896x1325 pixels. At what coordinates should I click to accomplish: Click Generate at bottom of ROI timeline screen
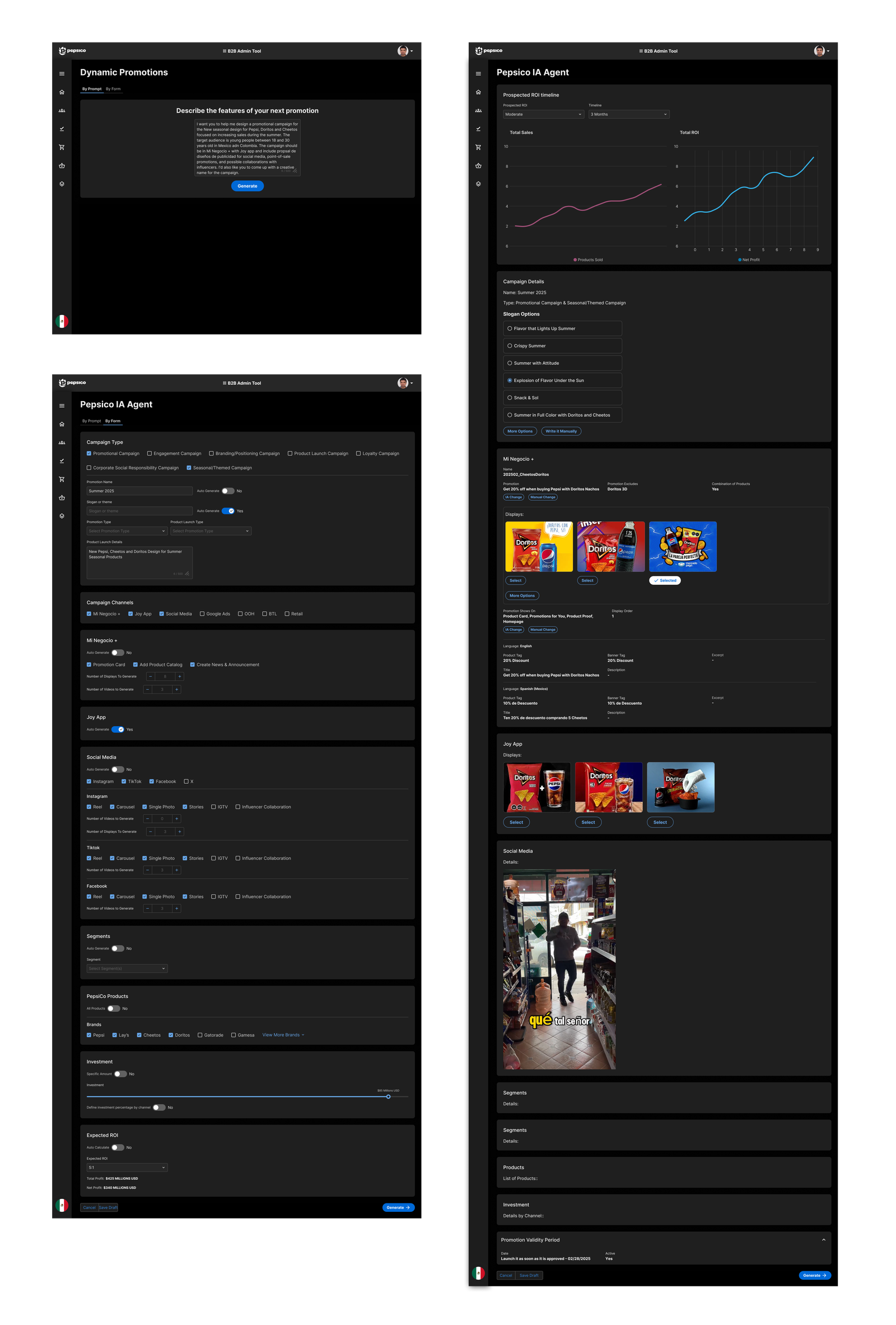click(815, 1276)
